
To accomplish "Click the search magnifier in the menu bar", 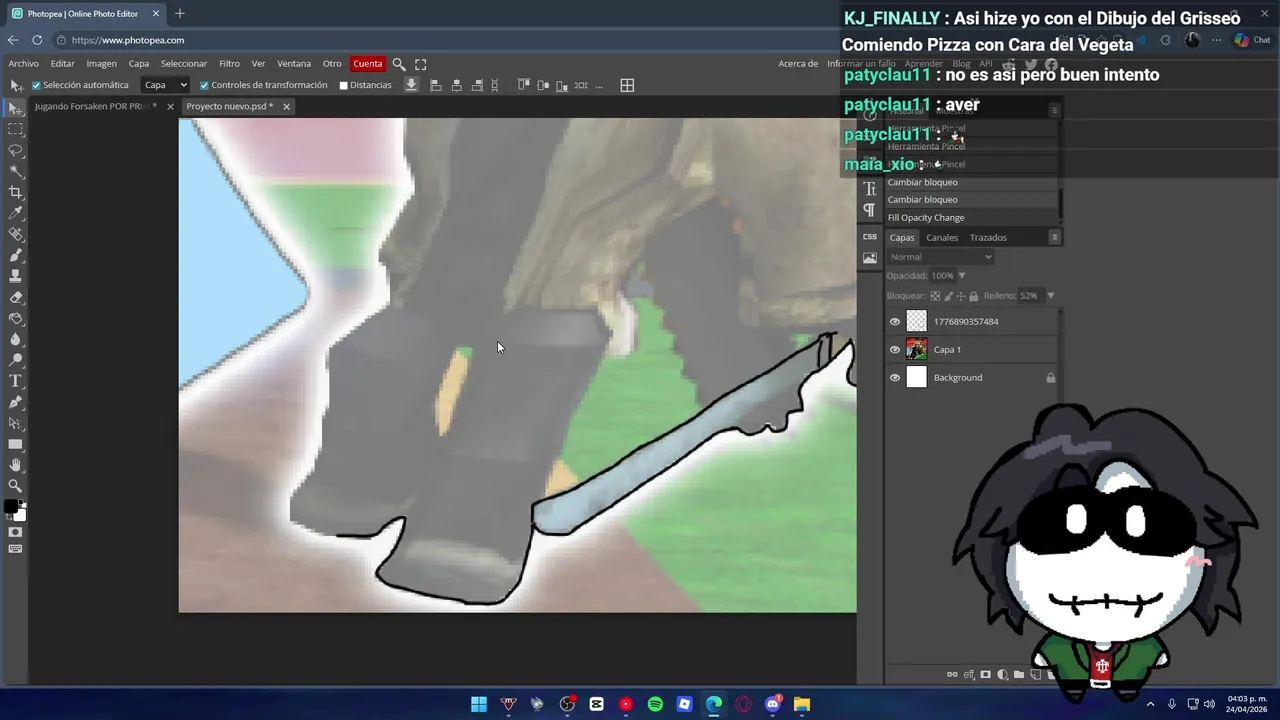I will click(398, 64).
